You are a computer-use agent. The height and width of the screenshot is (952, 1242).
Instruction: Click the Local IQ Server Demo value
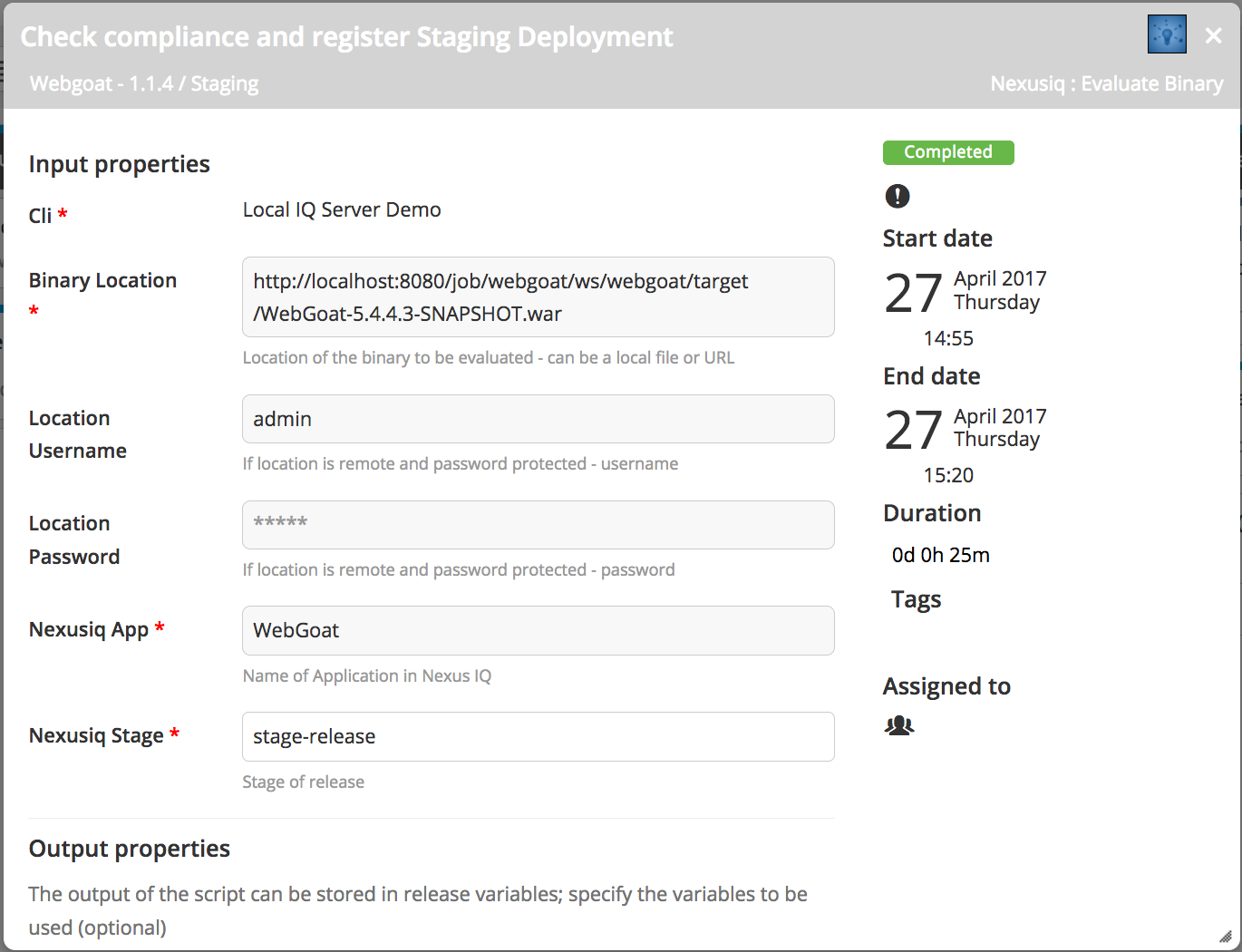[342, 209]
